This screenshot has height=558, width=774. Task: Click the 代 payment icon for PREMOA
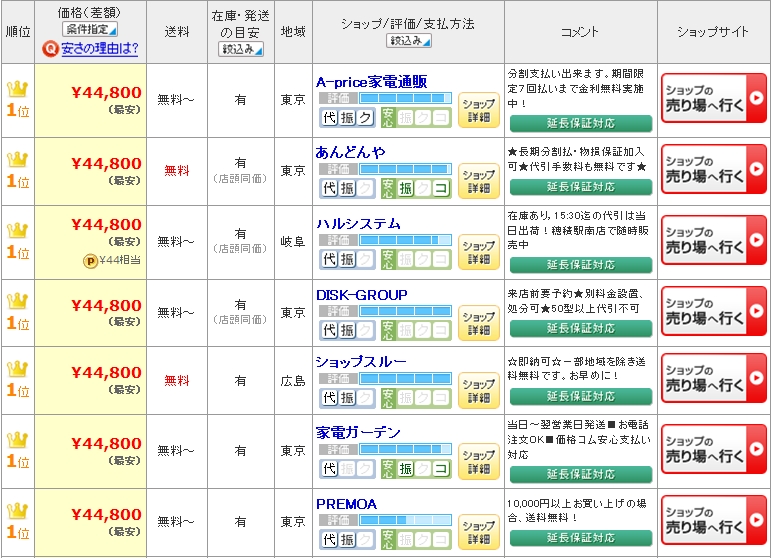[x=329, y=540]
